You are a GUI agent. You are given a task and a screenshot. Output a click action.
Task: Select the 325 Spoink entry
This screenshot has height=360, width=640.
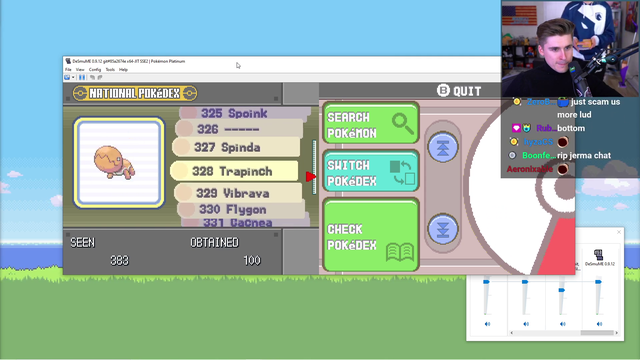(244, 113)
